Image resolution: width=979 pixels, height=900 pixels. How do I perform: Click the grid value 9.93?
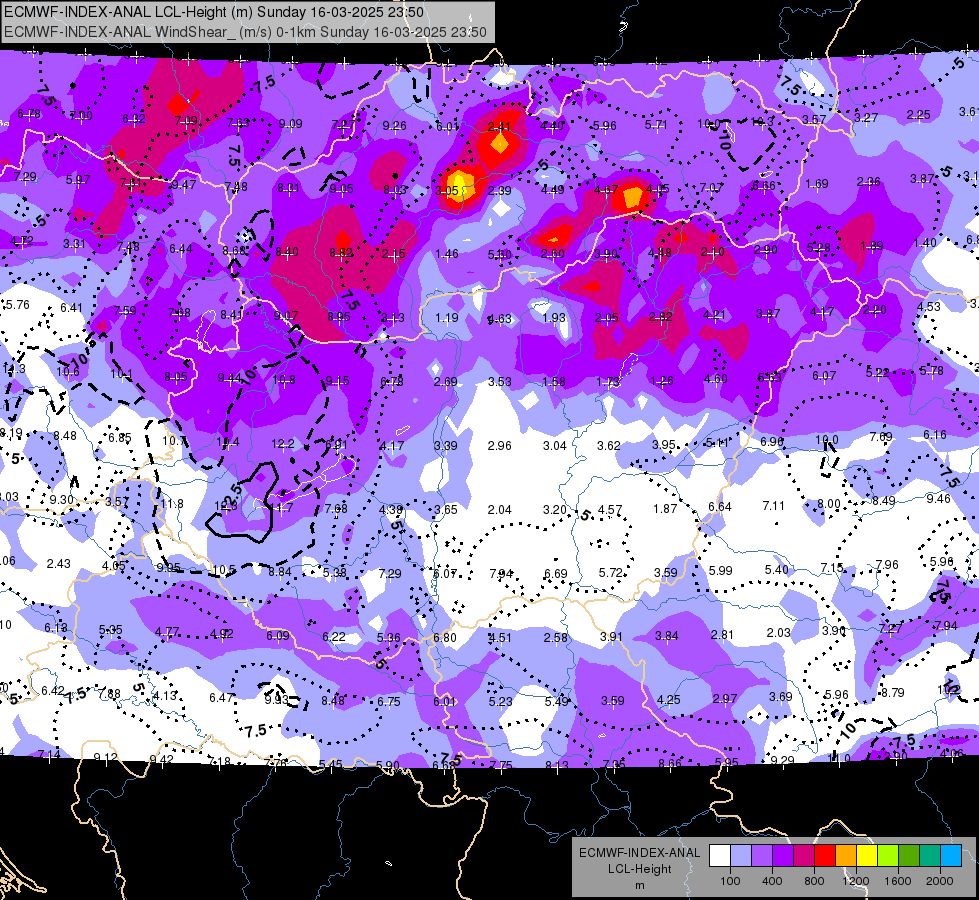pyautogui.click(x=277, y=700)
